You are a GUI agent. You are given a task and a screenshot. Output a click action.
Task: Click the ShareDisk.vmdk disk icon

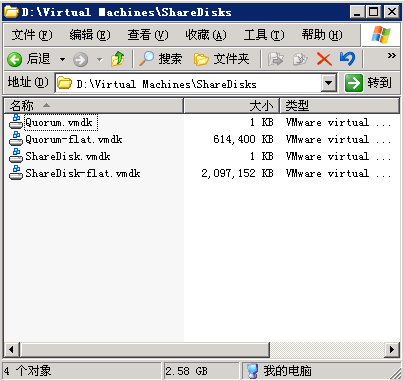click(x=16, y=155)
